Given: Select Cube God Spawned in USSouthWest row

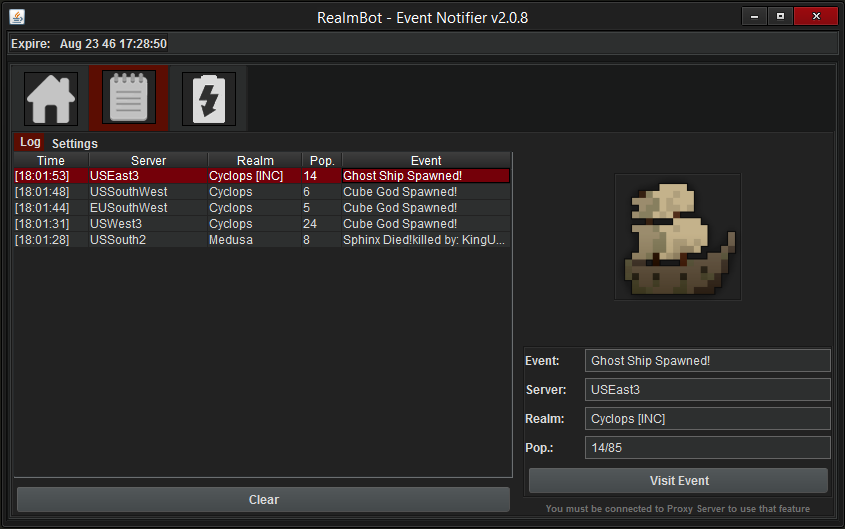Looking at the screenshot, I should click(x=426, y=192).
